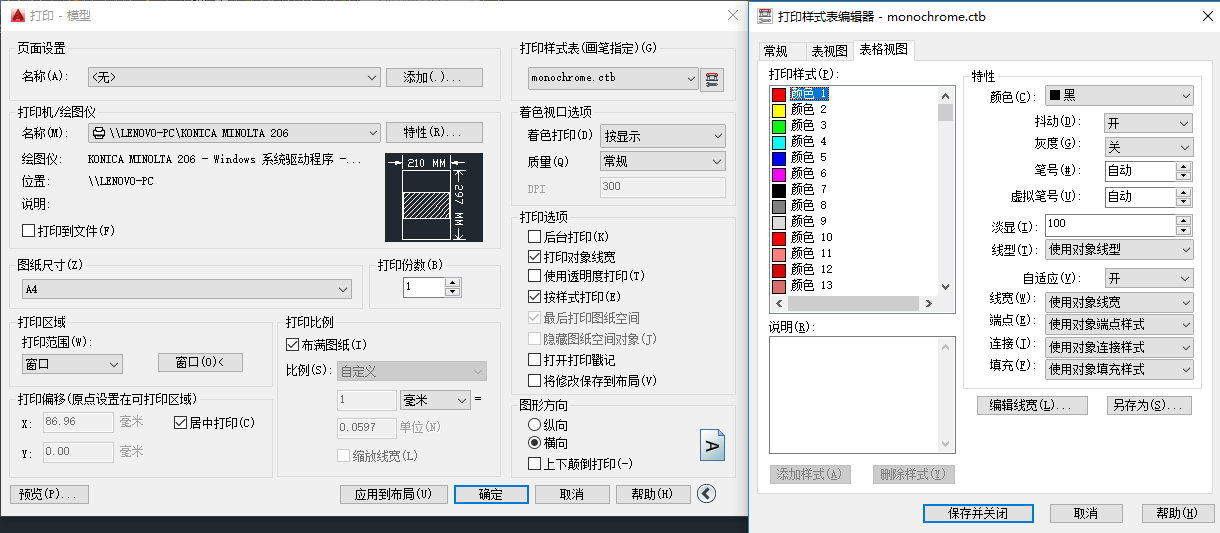Open plot style table editor icon beside monochrome.ctb
This screenshot has height=533, width=1220.
click(712, 79)
